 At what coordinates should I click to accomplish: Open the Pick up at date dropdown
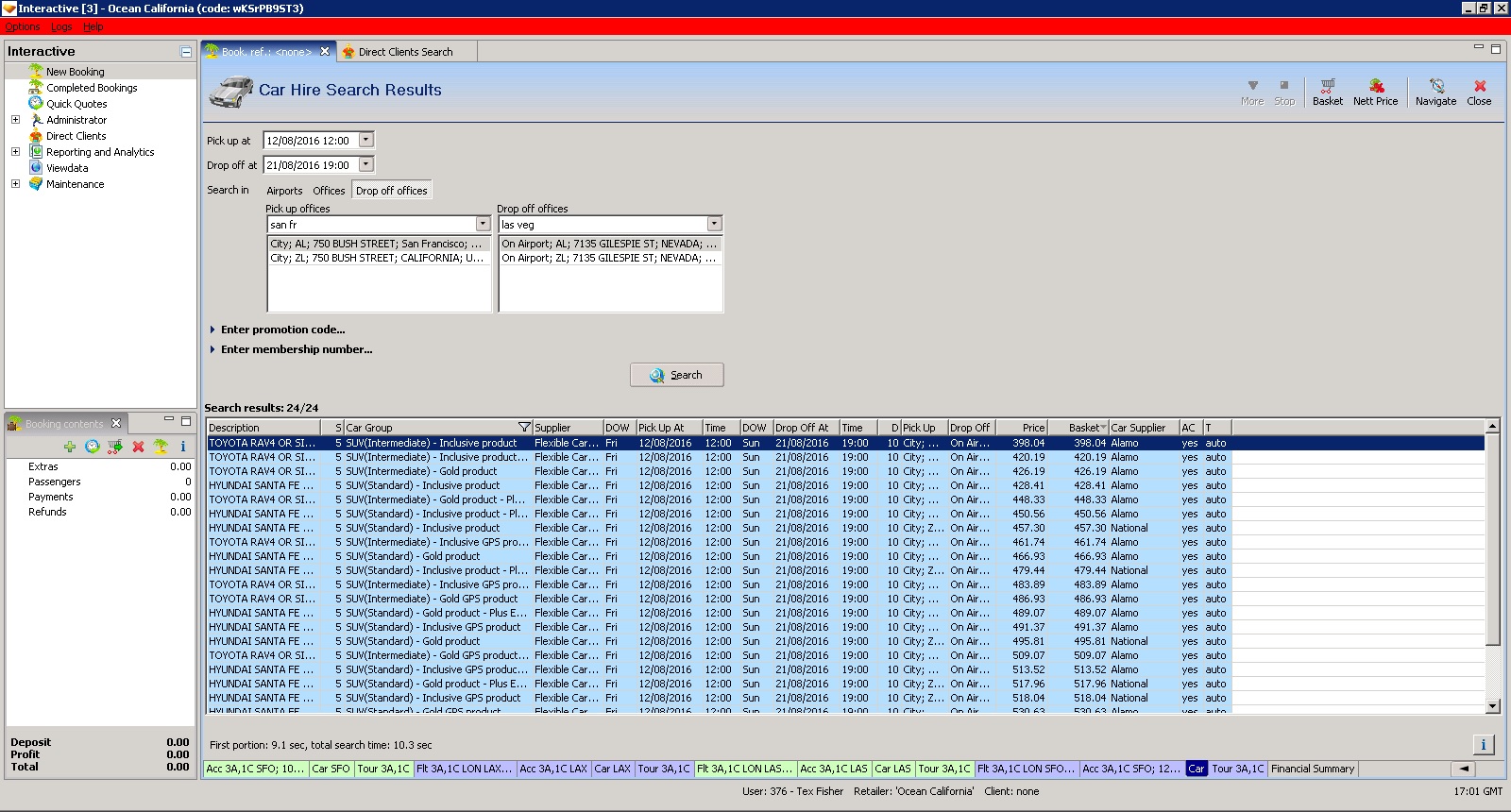point(366,140)
